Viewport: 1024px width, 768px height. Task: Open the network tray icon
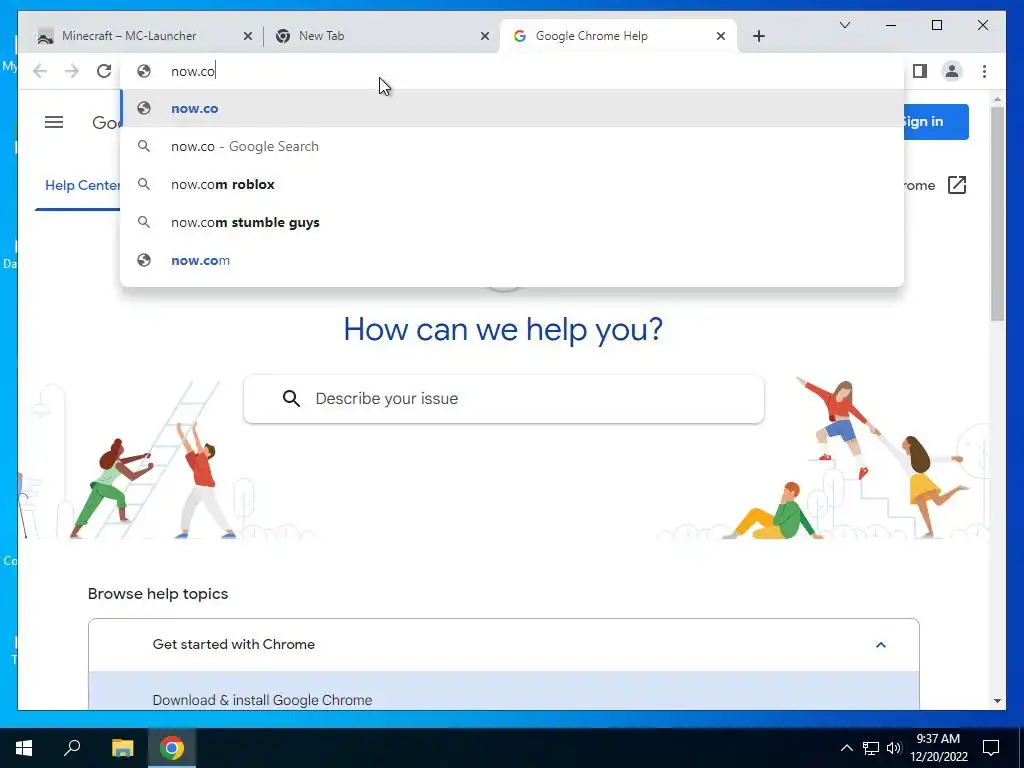(x=871, y=748)
